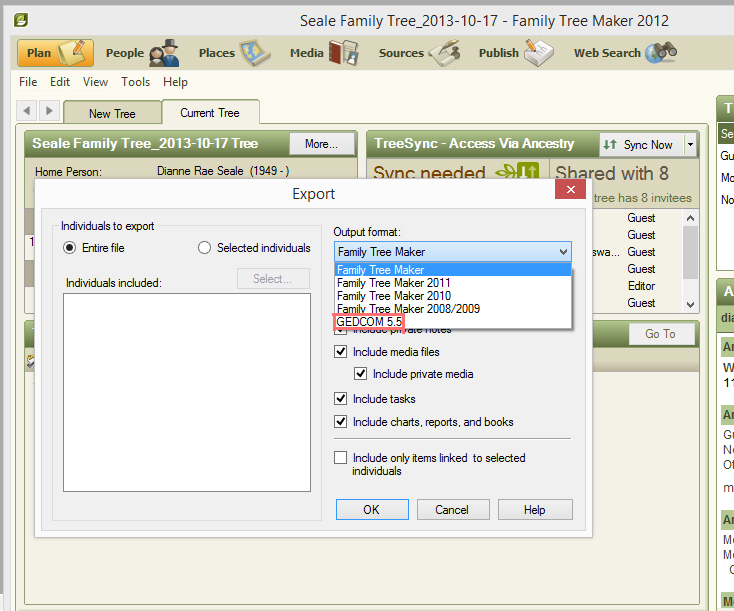Viewport: 734px width, 611px height.
Task: Close the Export dialog
Action: pyautogui.click(x=570, y=189)
